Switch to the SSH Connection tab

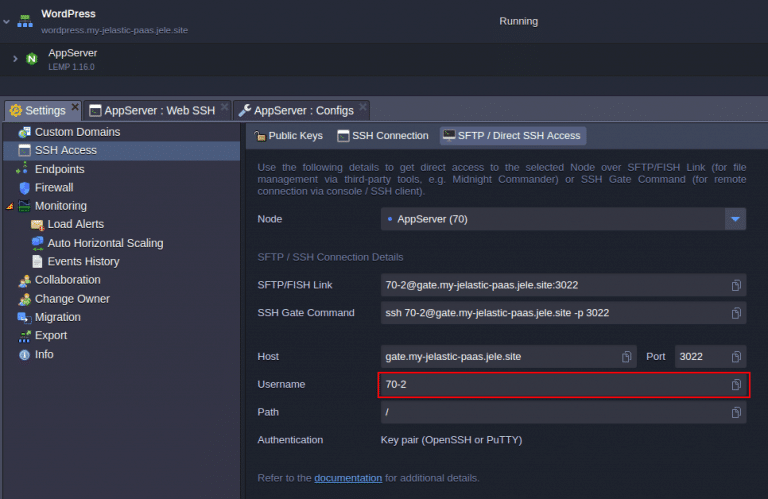[383, 136]
